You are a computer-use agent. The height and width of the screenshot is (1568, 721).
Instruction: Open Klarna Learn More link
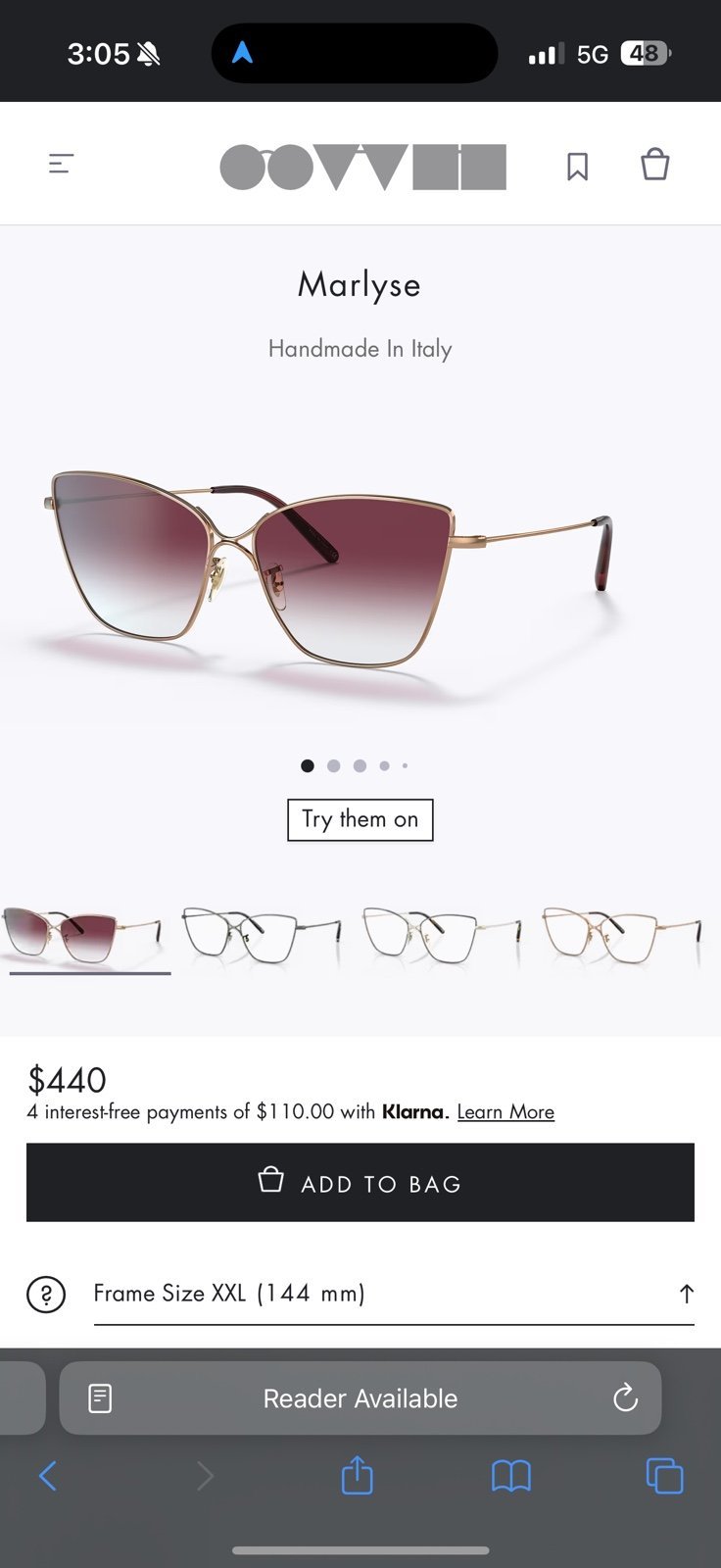tap(505, 1111)
